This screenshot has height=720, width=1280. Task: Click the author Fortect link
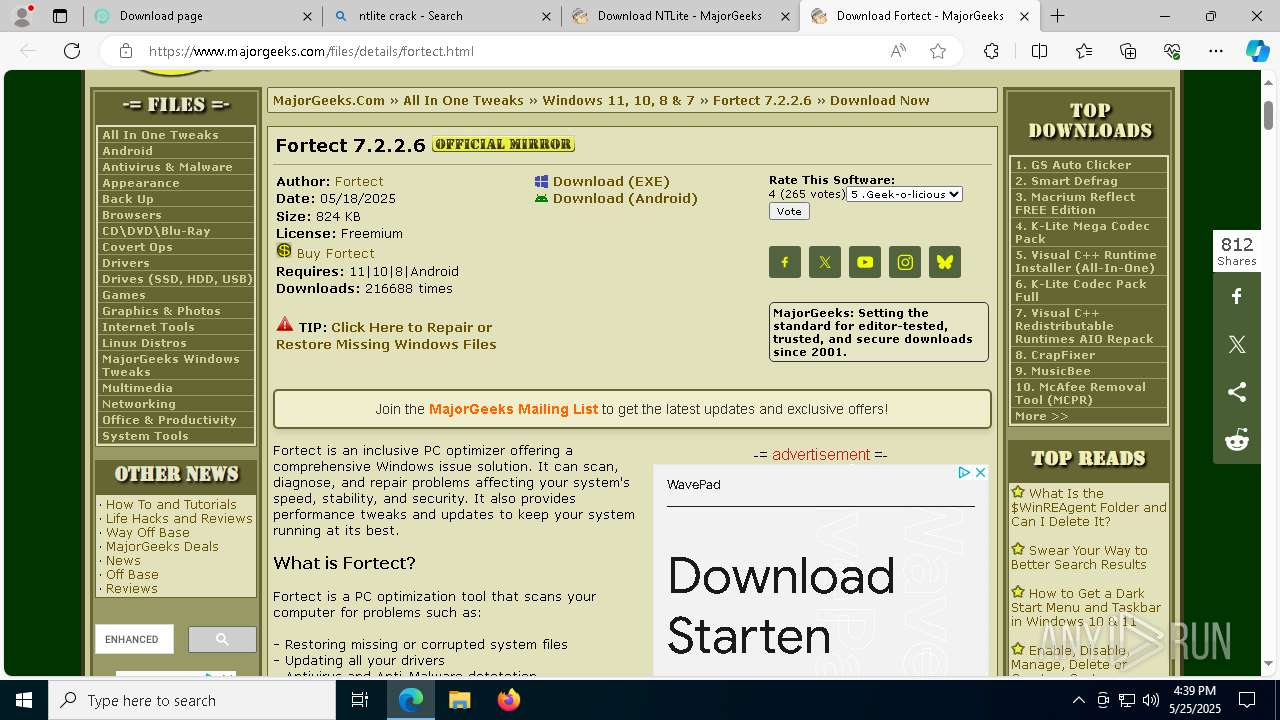pyautogui.click(x=359, y=181)
